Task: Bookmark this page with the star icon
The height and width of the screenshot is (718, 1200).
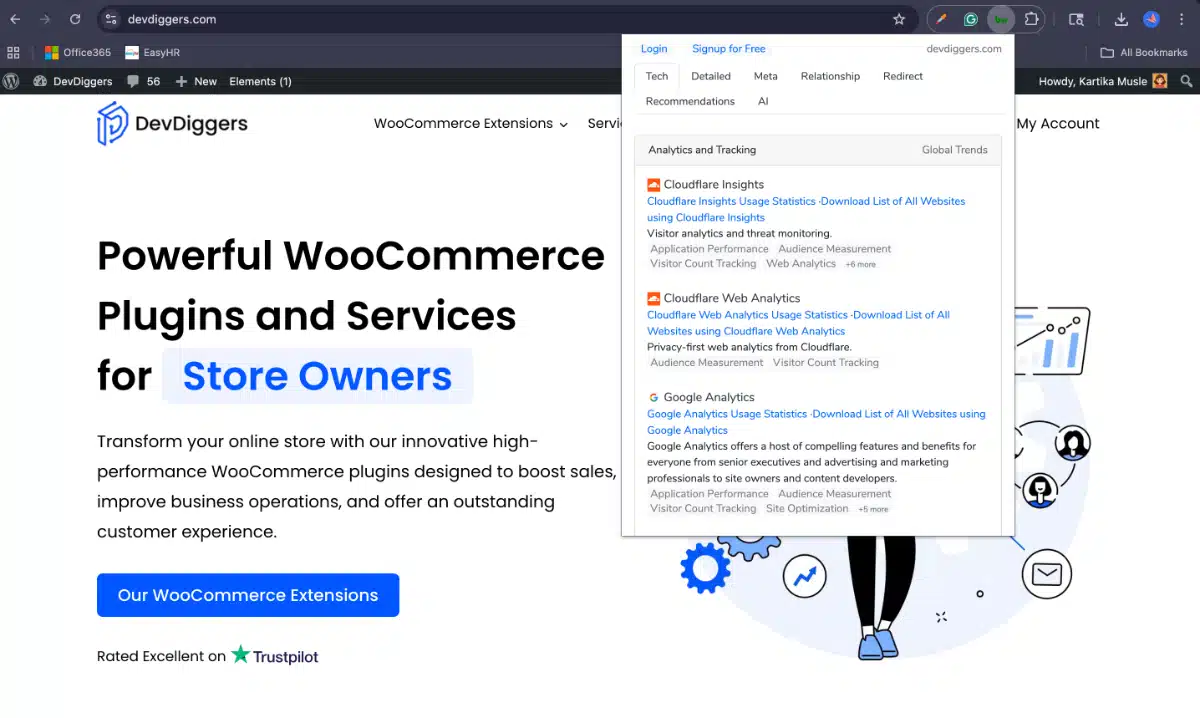Action: (x=899, y=19)
